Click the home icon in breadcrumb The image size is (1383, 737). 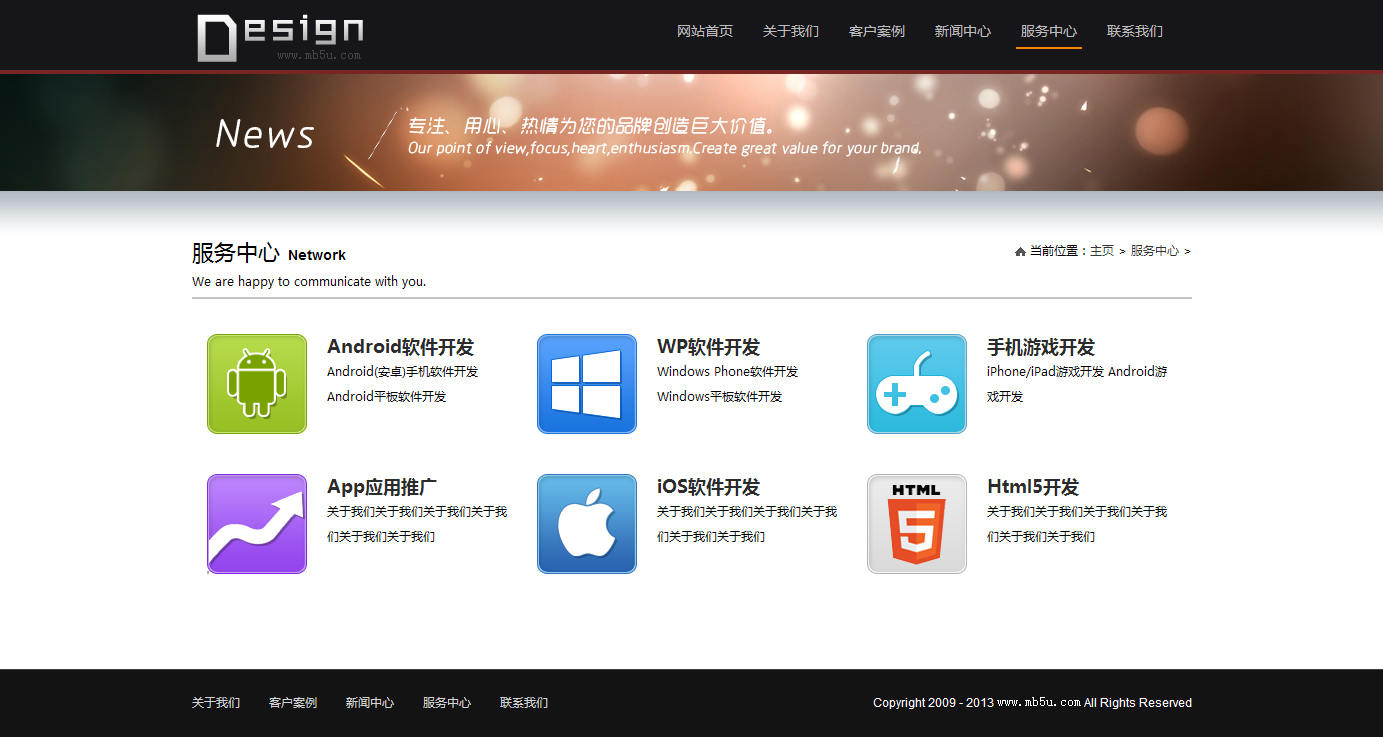coord(1020,252)
